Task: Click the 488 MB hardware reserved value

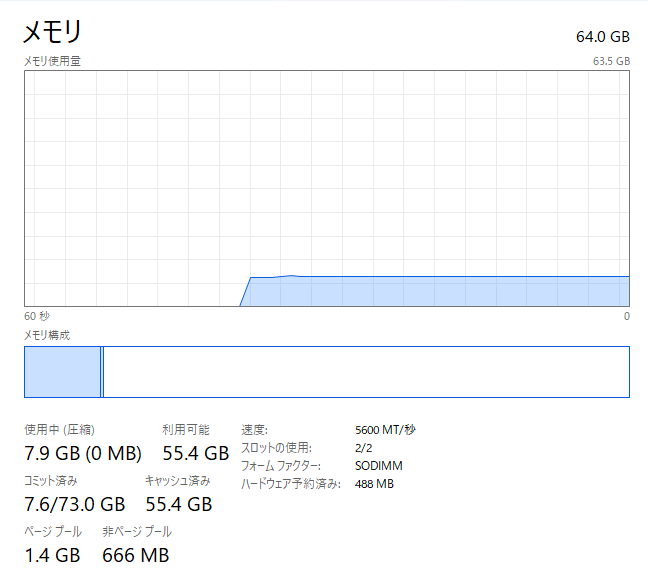Action: click(x=374, y=484)
